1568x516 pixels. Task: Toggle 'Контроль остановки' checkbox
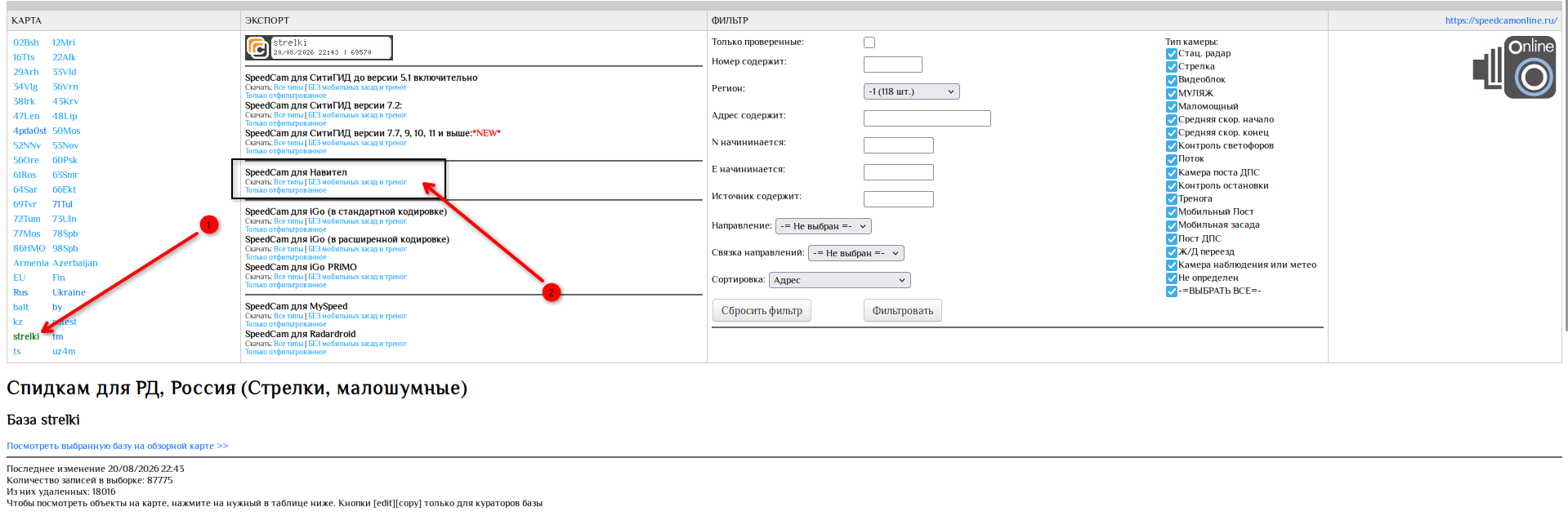[1172, 186]
